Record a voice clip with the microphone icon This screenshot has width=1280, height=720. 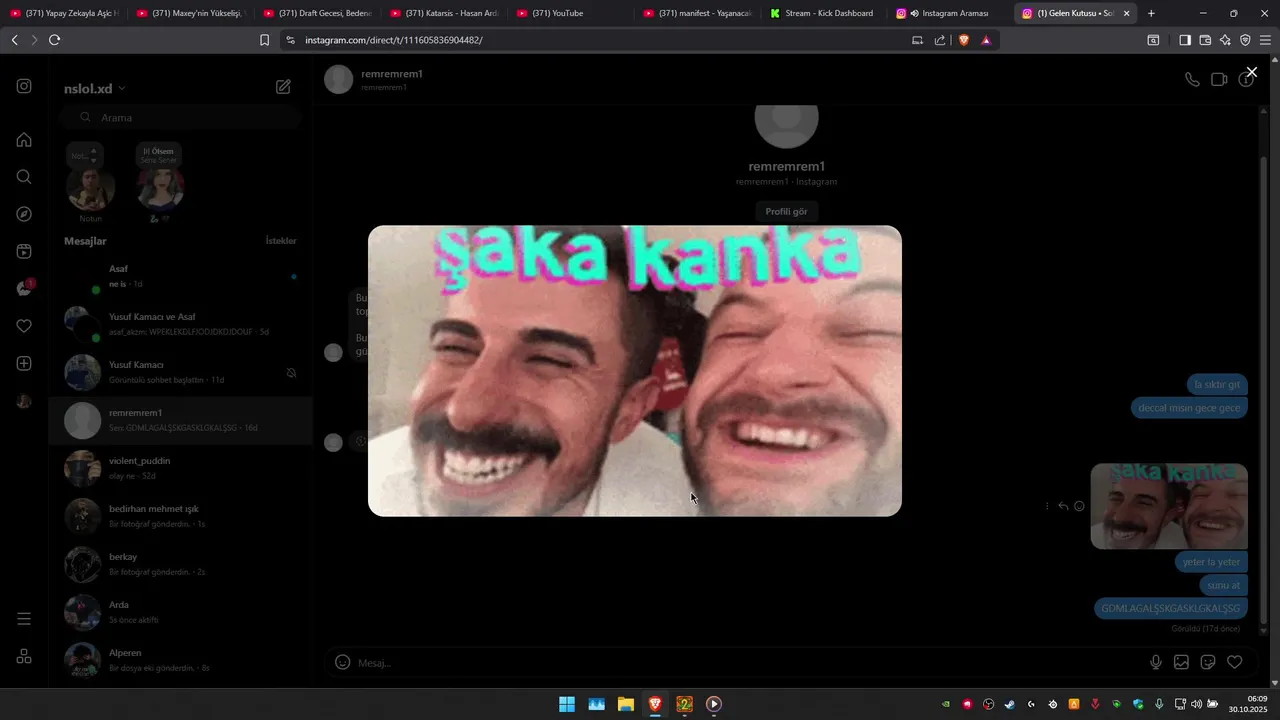tap(1156, 662)
